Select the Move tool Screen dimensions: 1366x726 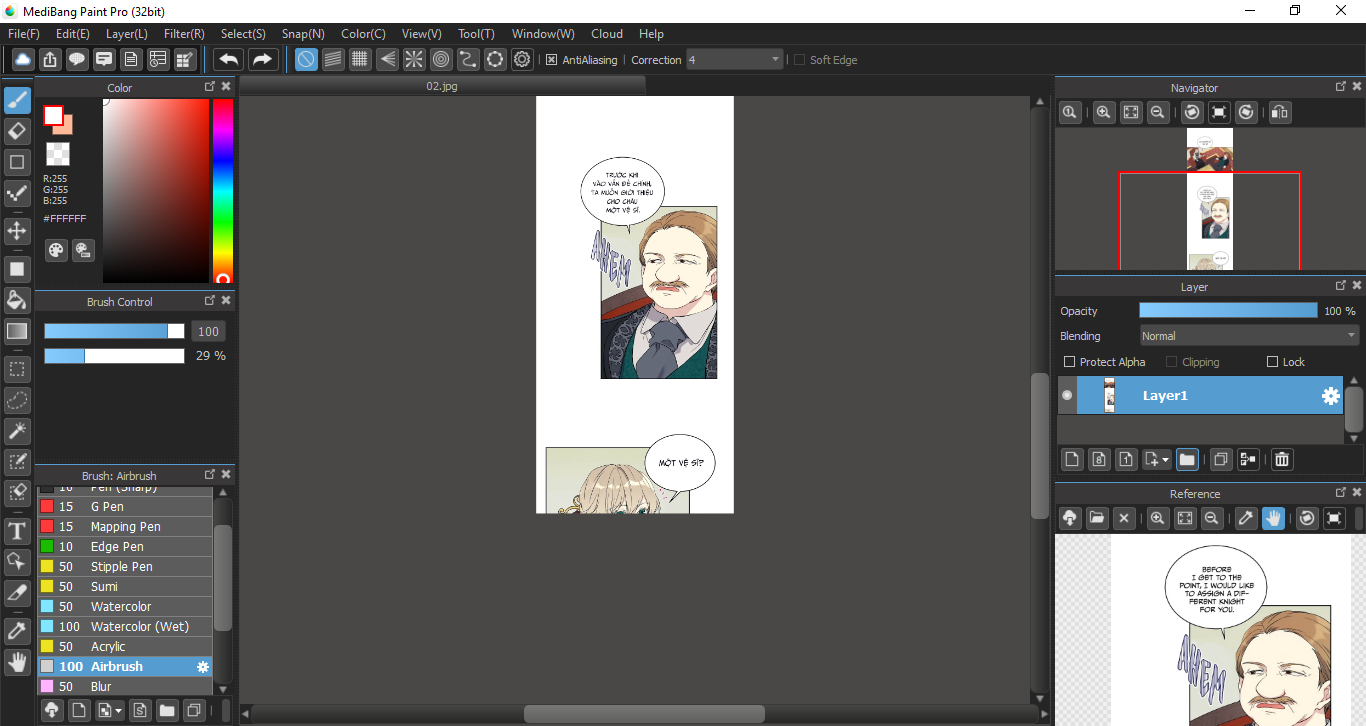[x=17, y=231]
